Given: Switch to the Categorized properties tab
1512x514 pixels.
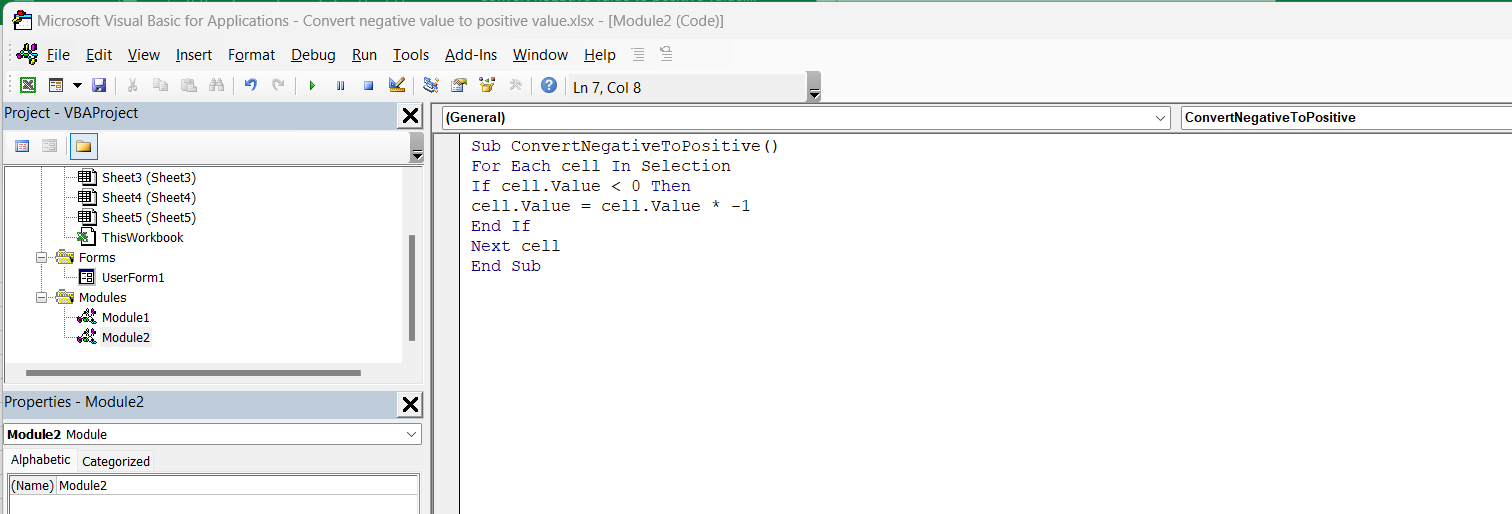Looking at the screenshot, I should click(116, 461).
